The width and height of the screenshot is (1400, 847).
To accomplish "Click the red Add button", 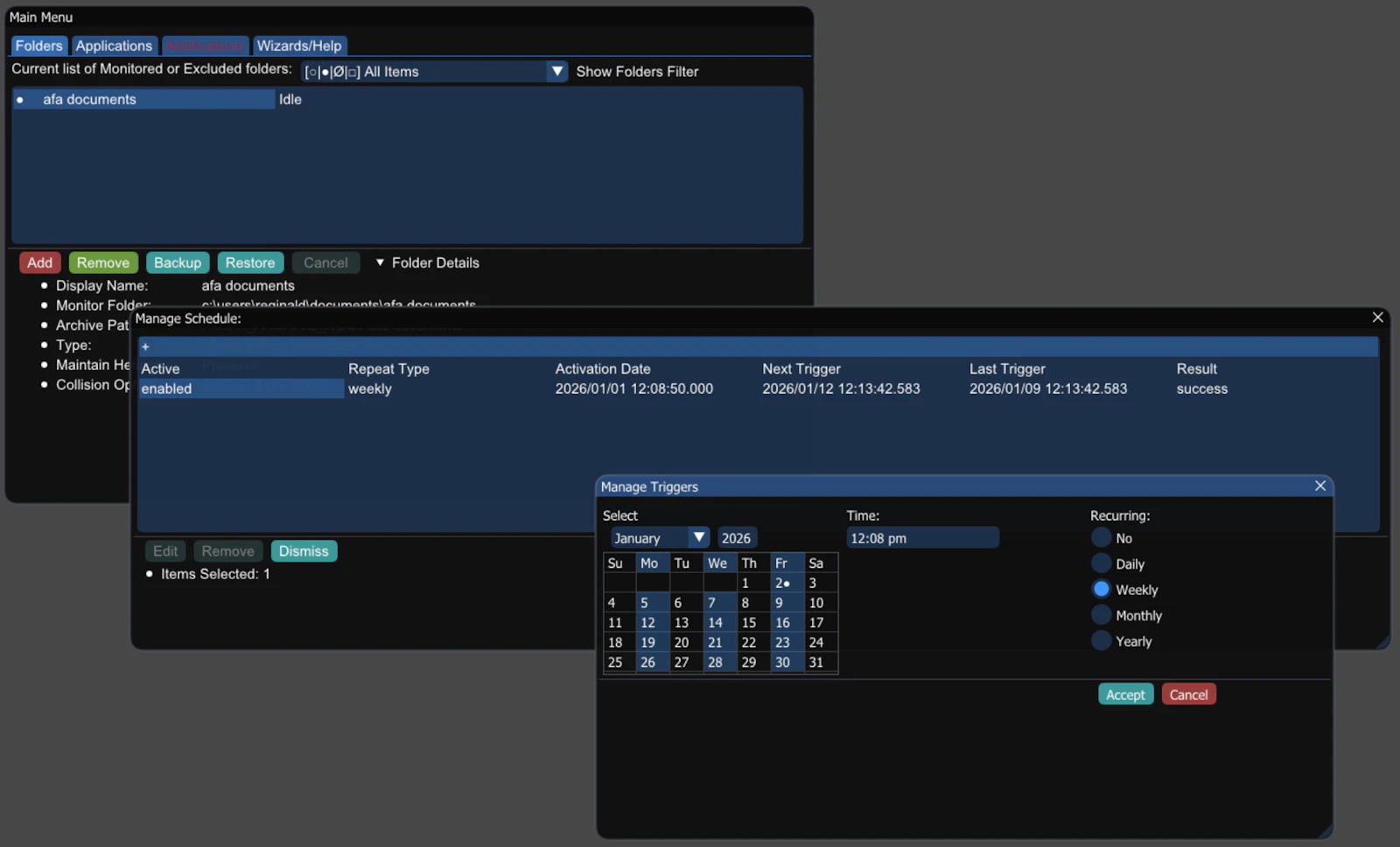I will [39, 262].
